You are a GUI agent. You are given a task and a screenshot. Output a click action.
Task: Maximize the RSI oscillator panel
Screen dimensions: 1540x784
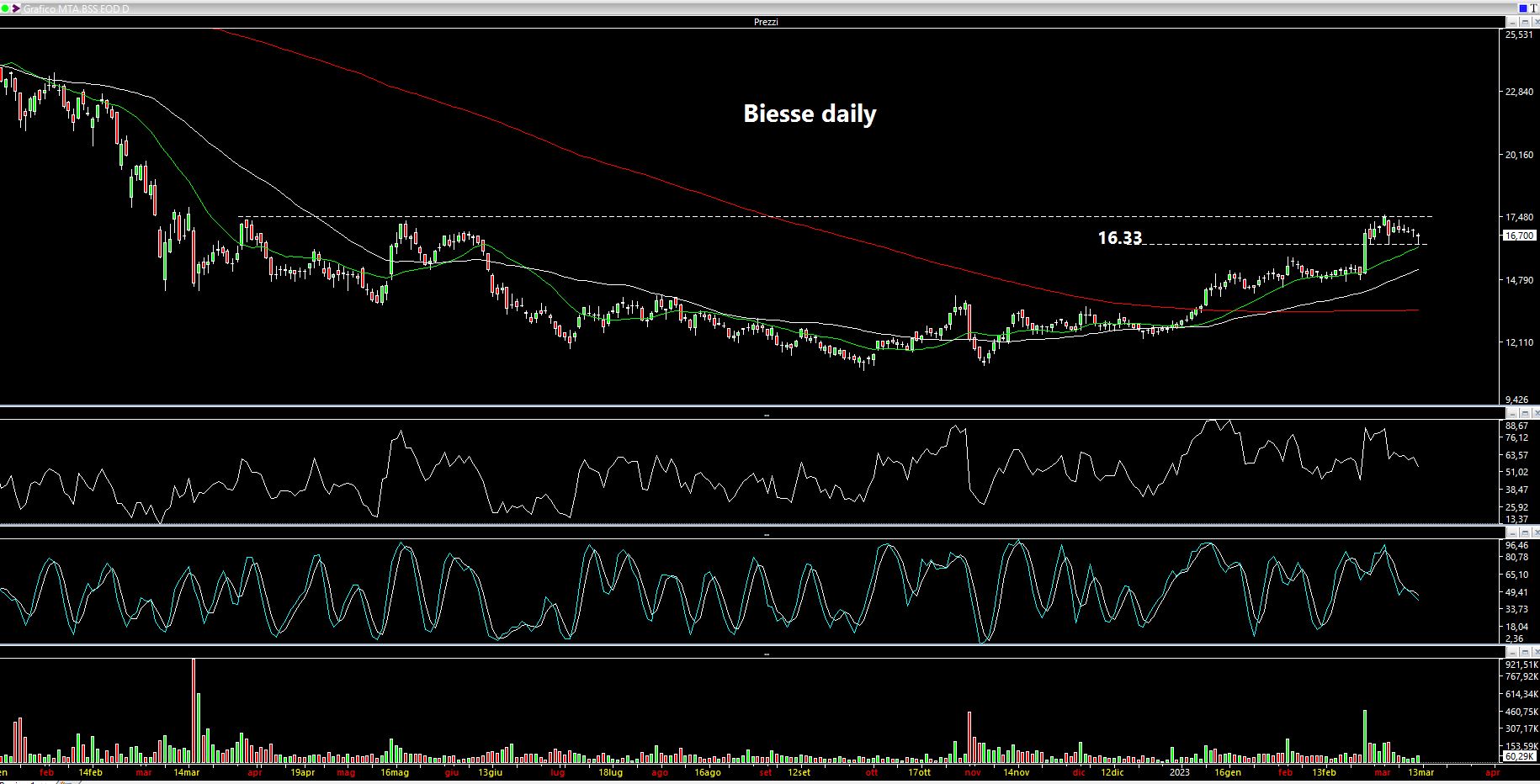click(x=1525, y=413)
